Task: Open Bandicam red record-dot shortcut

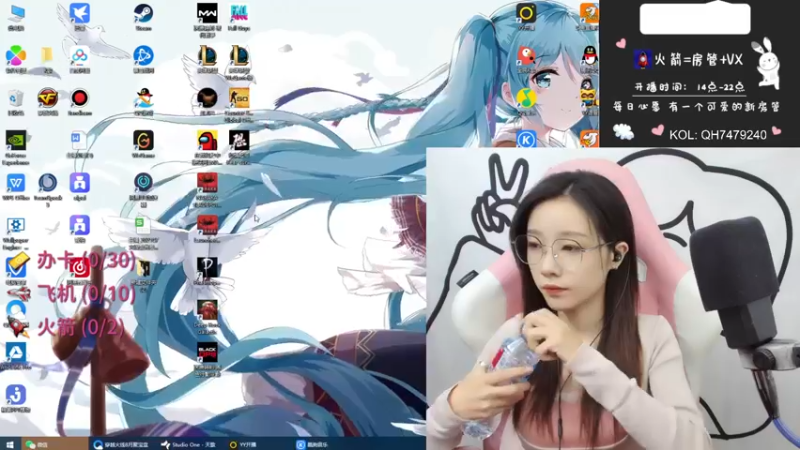Action: pos(80,98)
